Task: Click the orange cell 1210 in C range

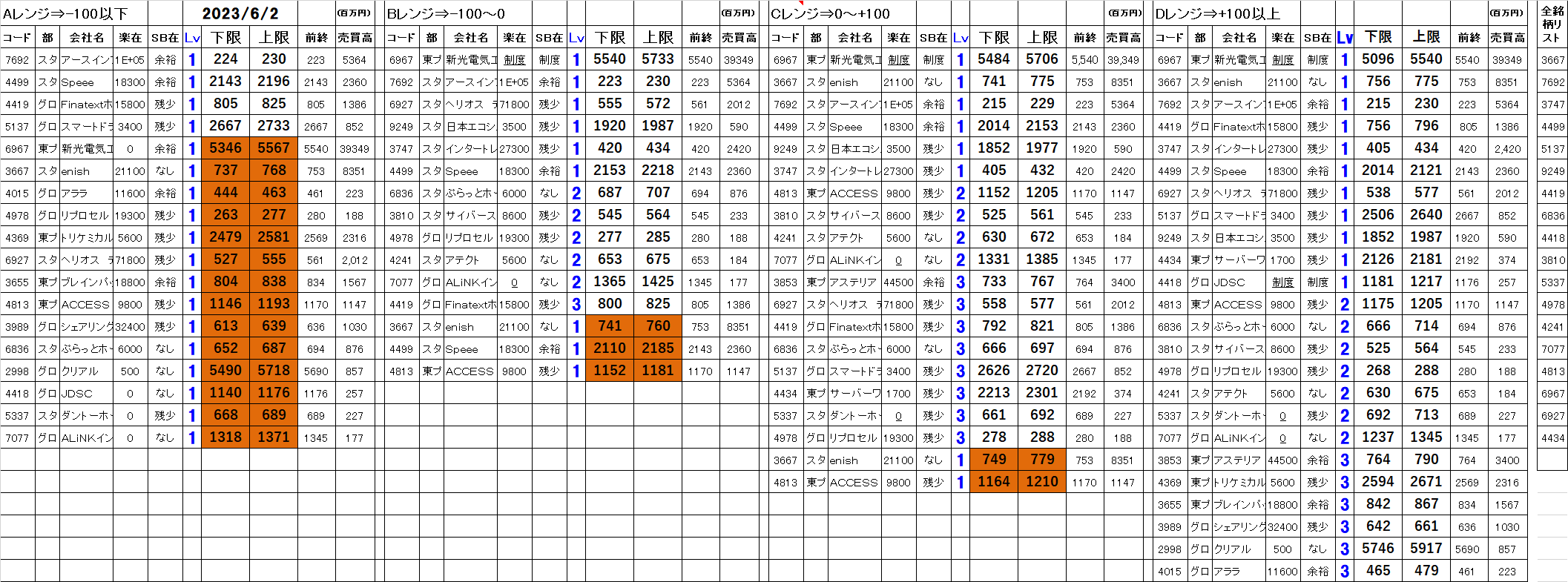Action: pyautogui.click(x=1042, y=482)
